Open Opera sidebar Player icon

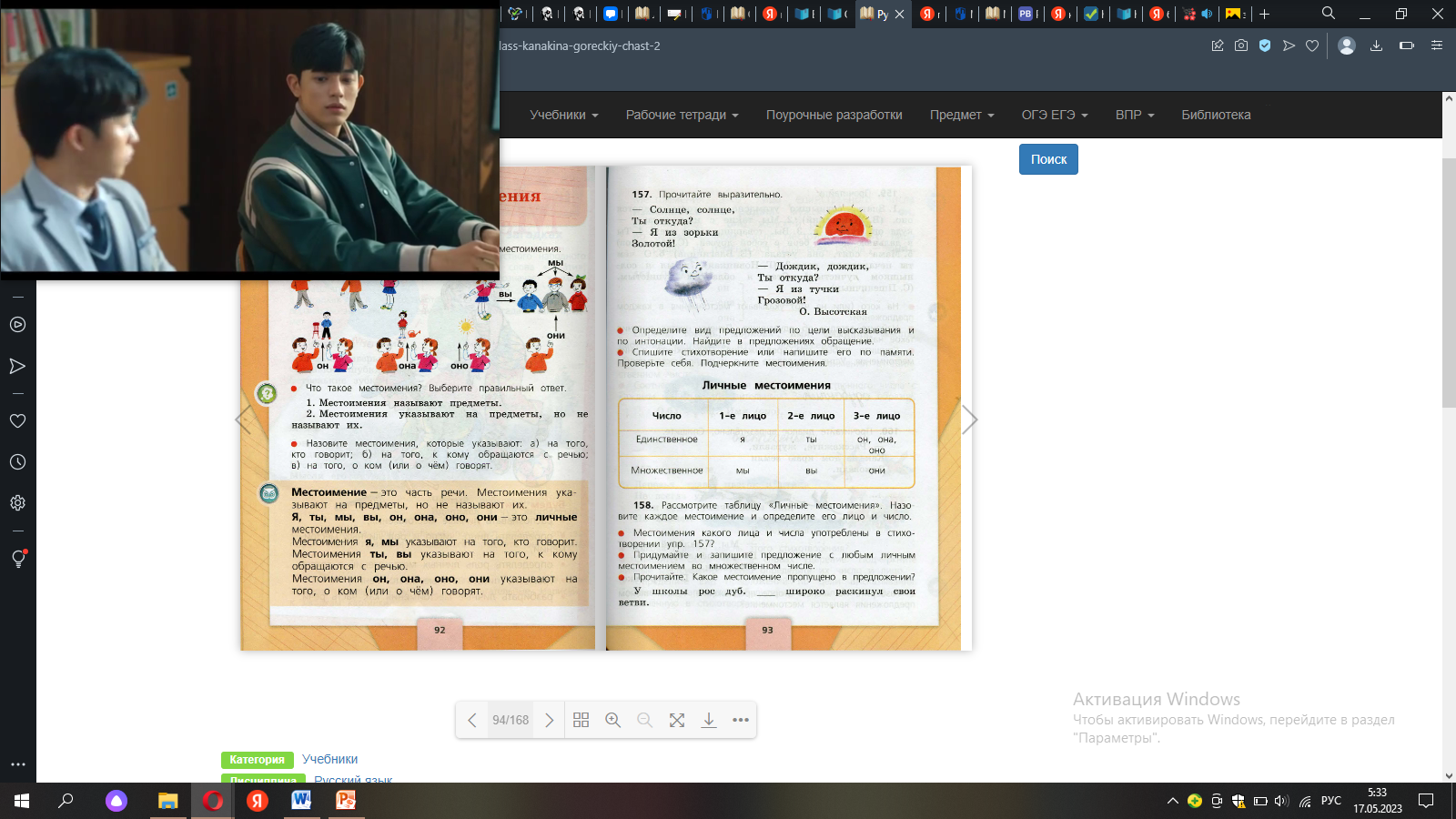[x=17, y=325]
